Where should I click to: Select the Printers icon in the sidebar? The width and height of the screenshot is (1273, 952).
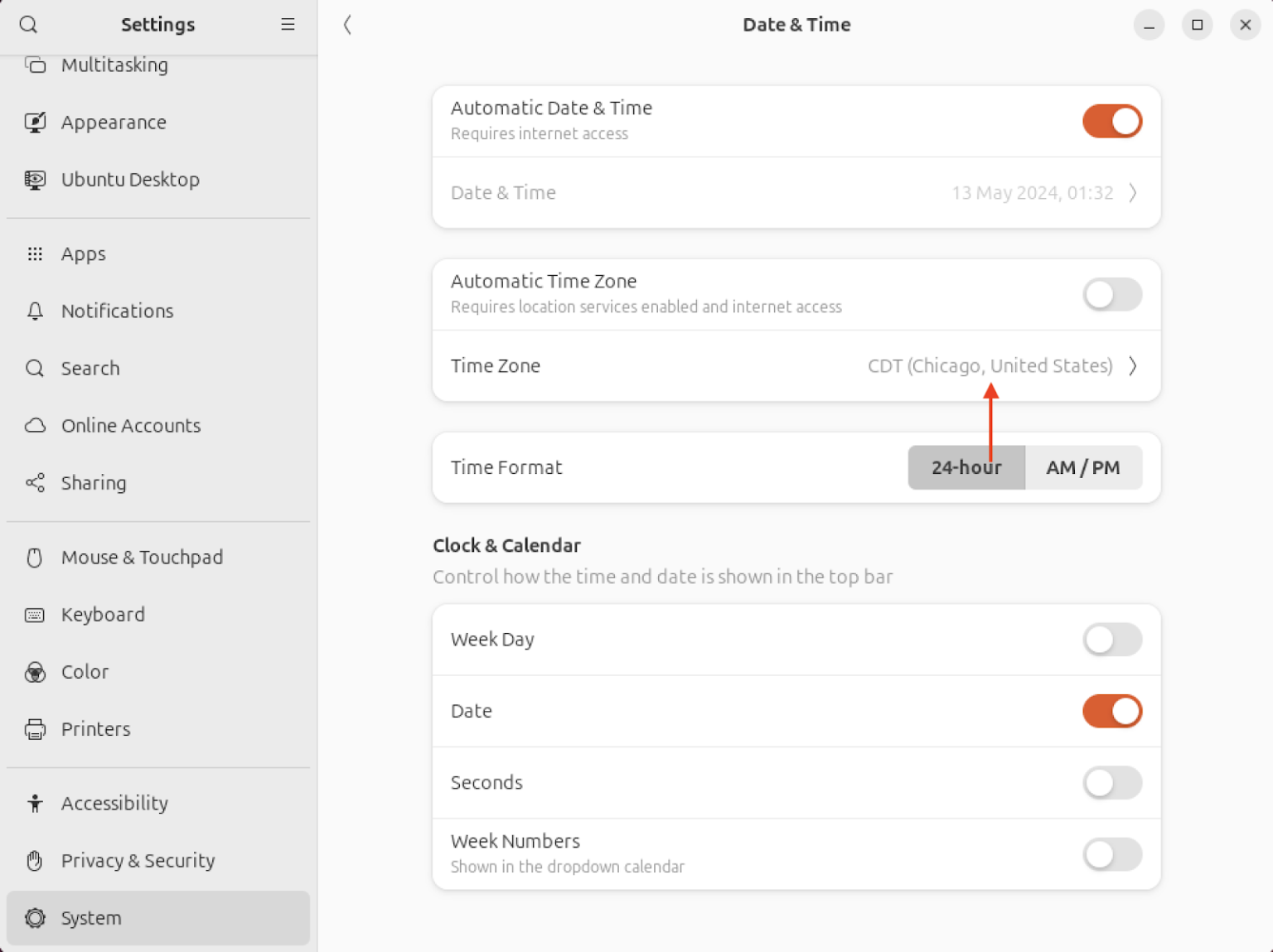(34, 728)
